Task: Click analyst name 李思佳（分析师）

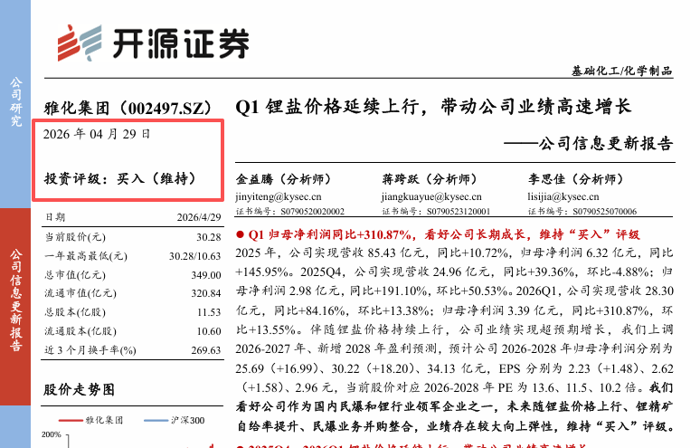Action: coord(576,179)
